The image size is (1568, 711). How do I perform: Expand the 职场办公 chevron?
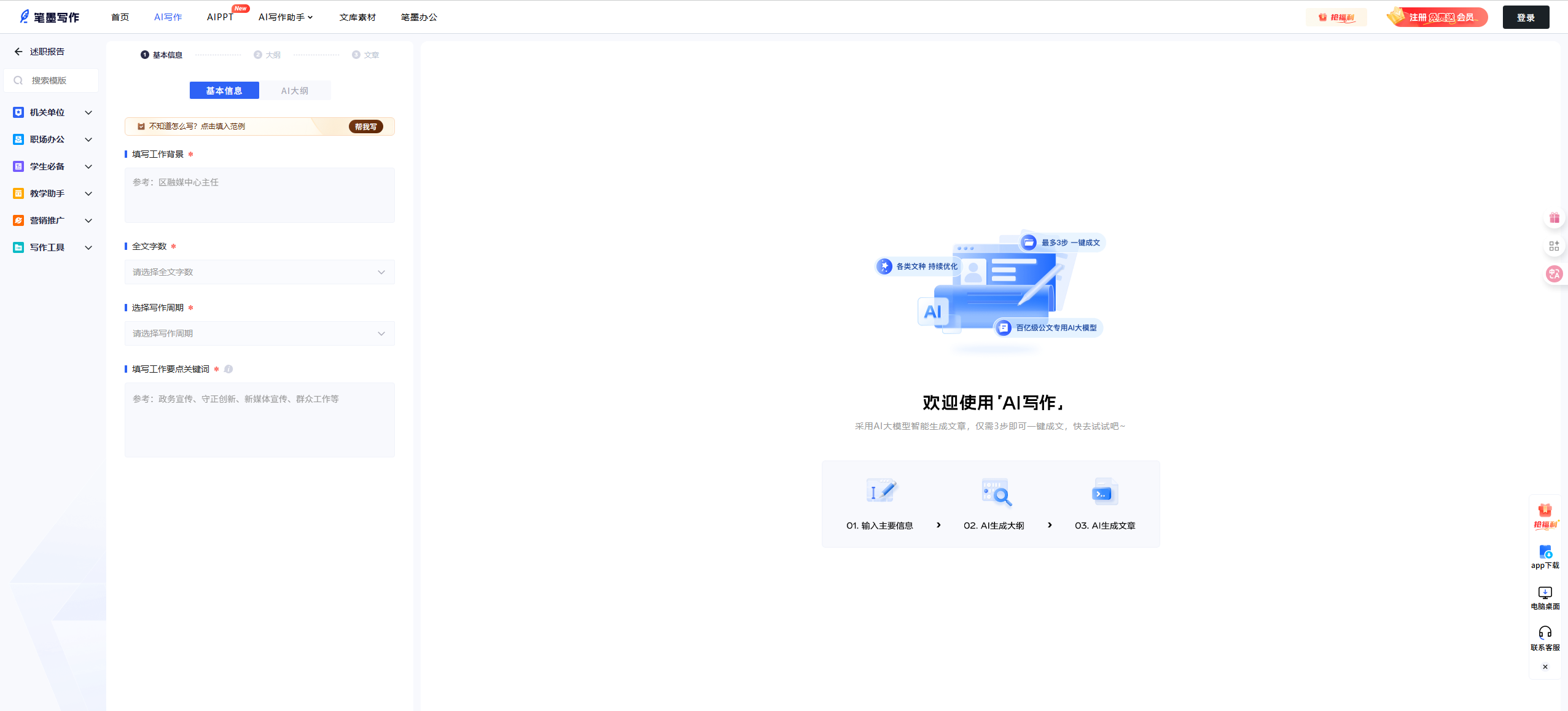coord(88,139)
